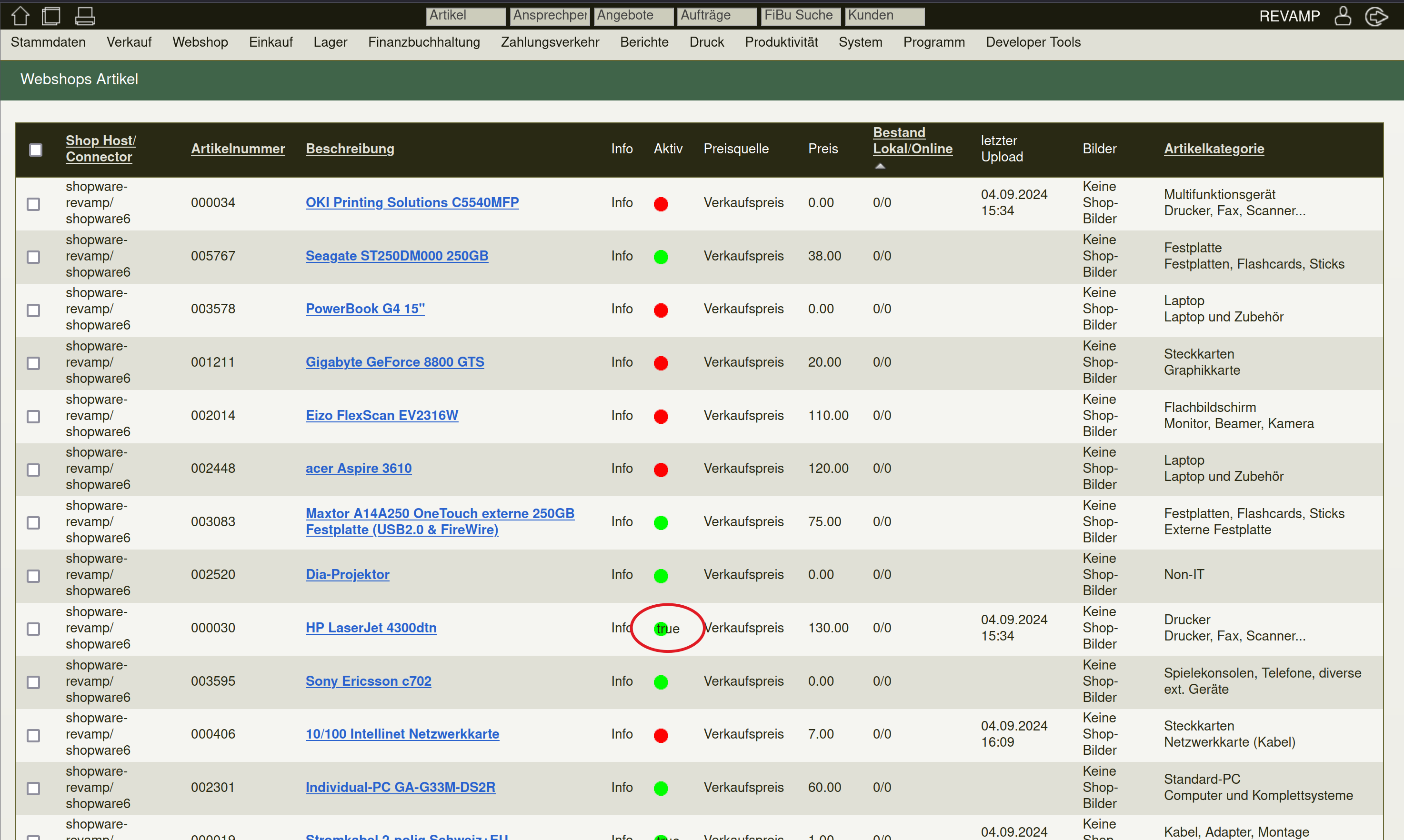Check the row for article 003578
The height and width of the screenshot is (840, 1404).
33,310
